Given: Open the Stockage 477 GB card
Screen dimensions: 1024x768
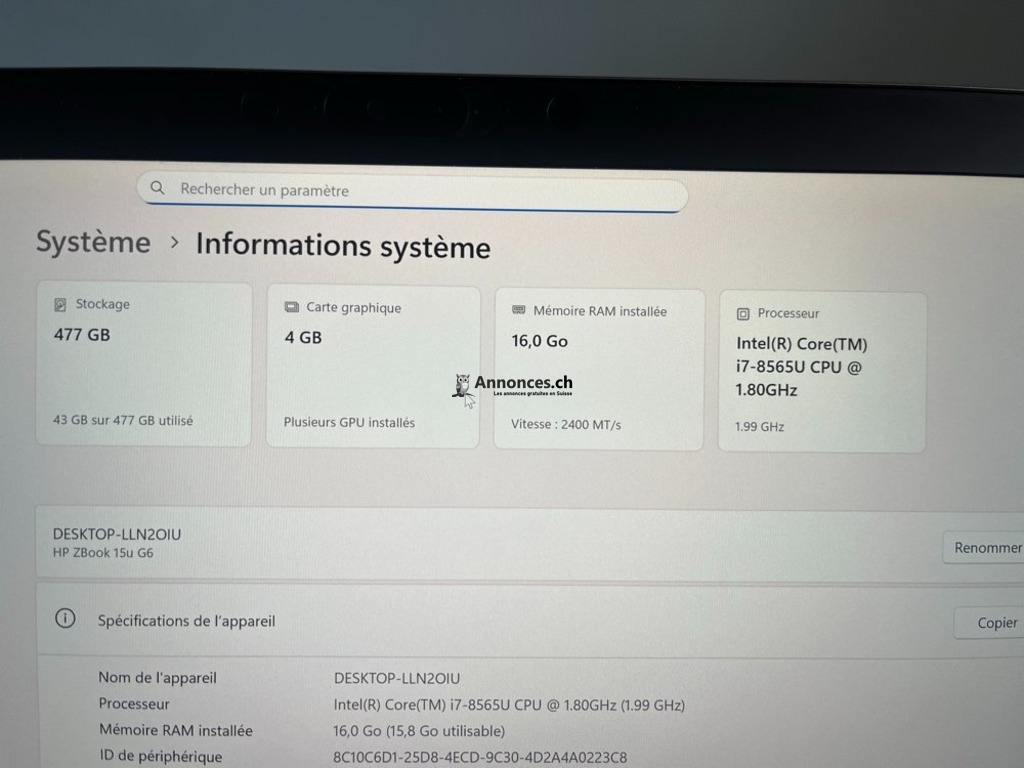Looking at the screenshot, I should [x=143, y=365].
